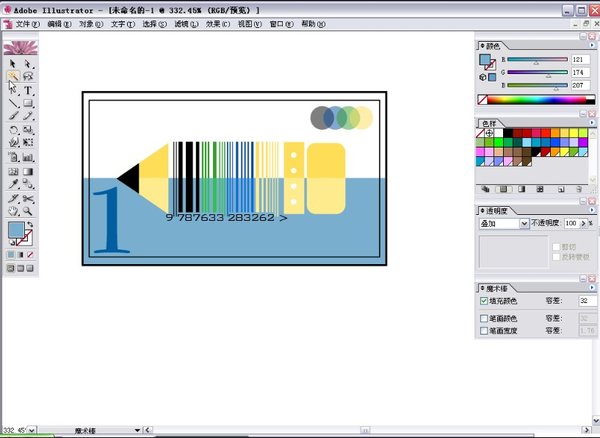Screen dimensions: 600x438
Task: Open the opacity slider arrow next to 100
Action: click(x=583, y=223)
